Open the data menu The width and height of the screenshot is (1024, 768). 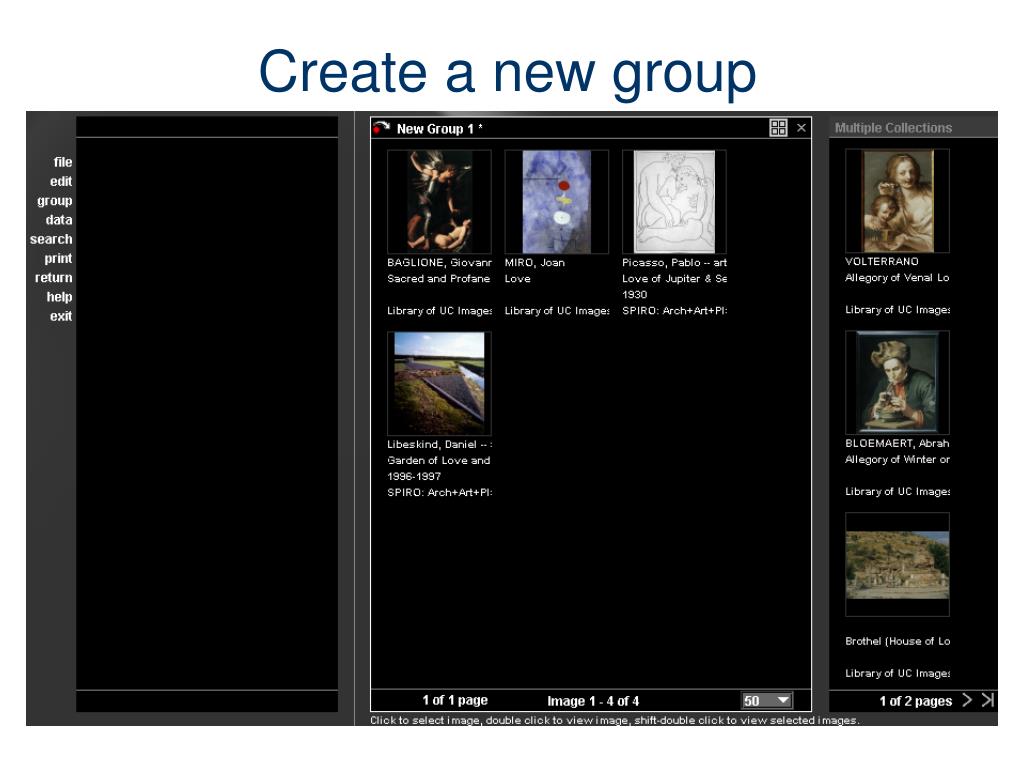coord(59,220)
